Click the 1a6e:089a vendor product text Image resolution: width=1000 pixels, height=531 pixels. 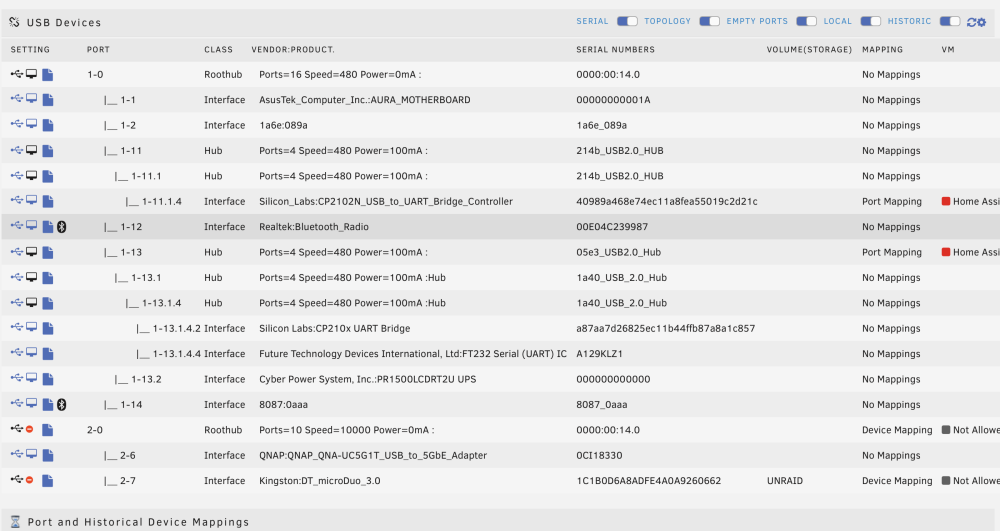tap(283, 126)
